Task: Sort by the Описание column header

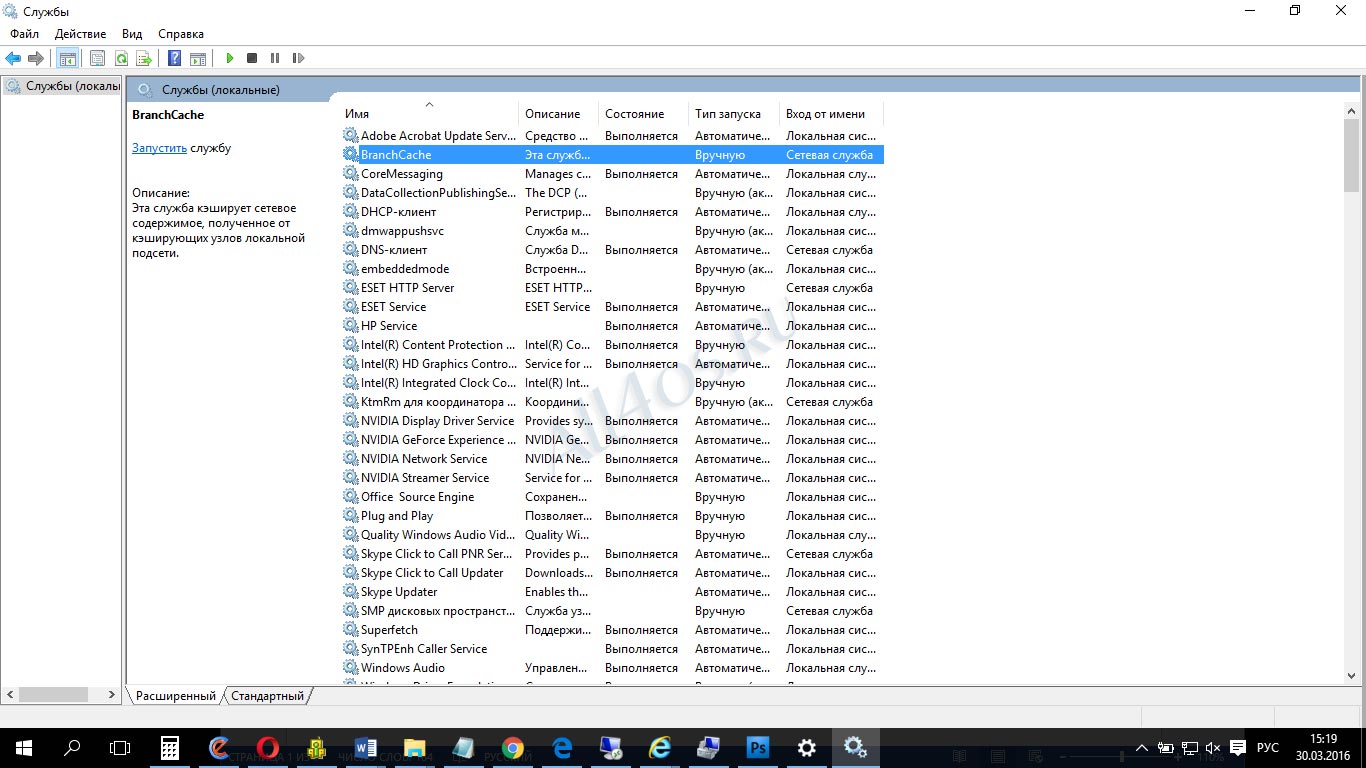Action: (558, 114)
